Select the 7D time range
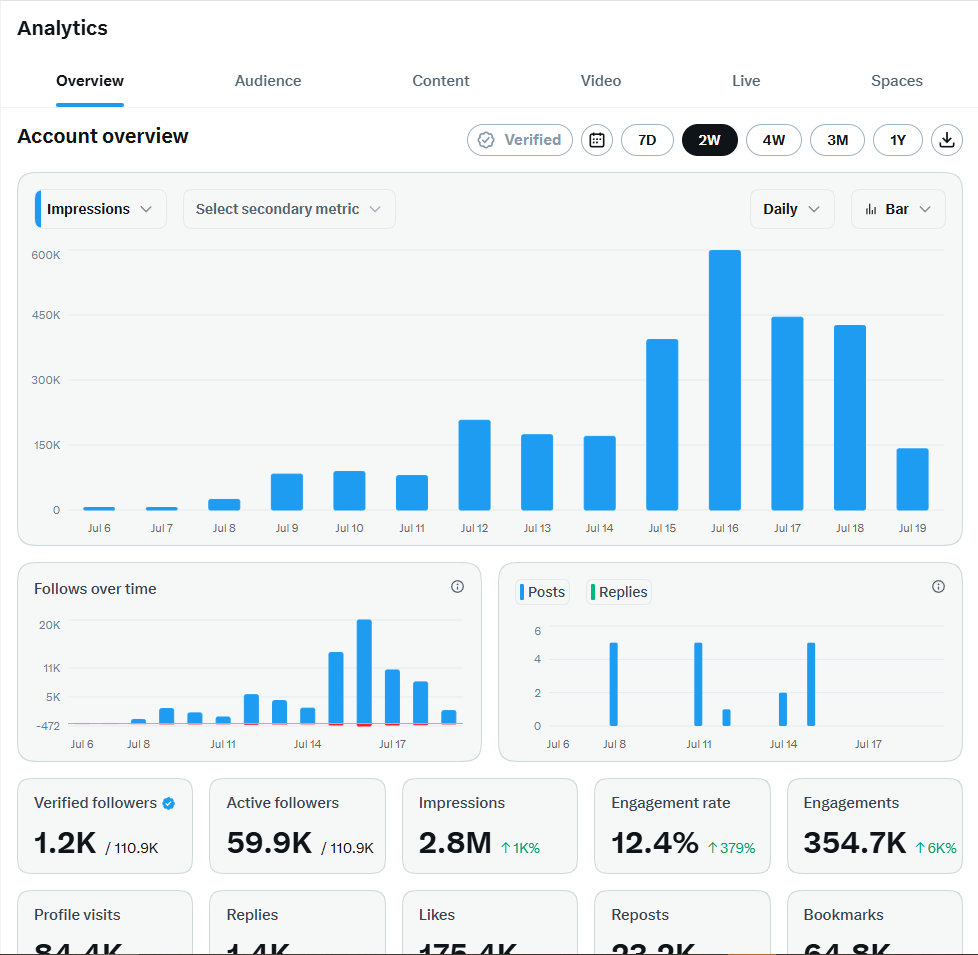Screen dimensions: 978x955 pyautogui.click(x=647, y=140)
